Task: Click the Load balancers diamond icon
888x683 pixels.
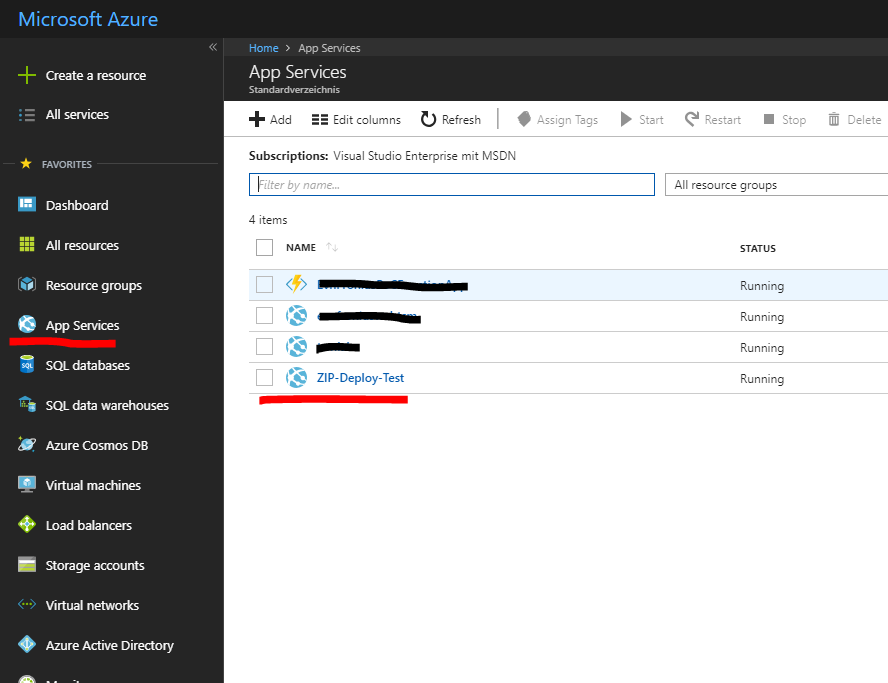Action: 27,525
